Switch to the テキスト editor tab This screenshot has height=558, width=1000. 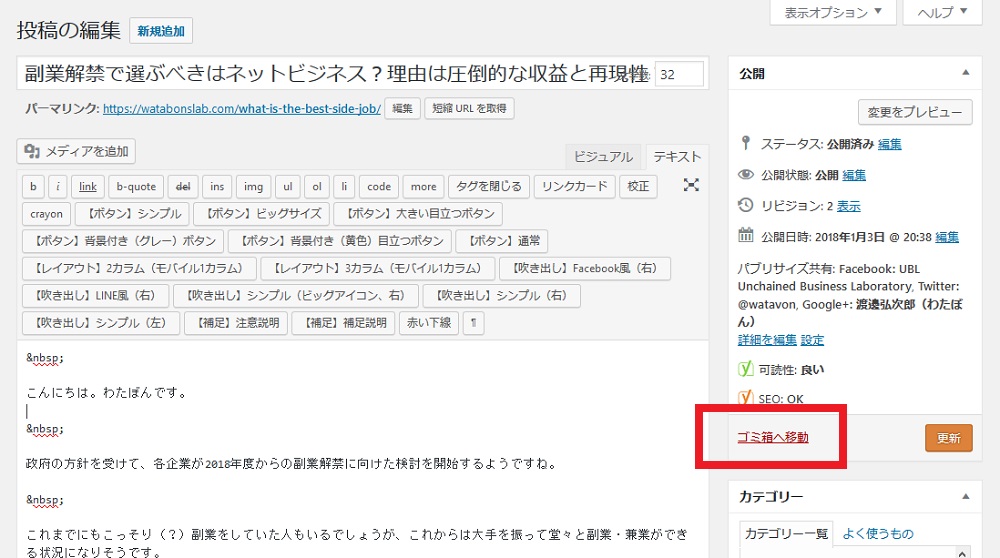tap(677, 157)
